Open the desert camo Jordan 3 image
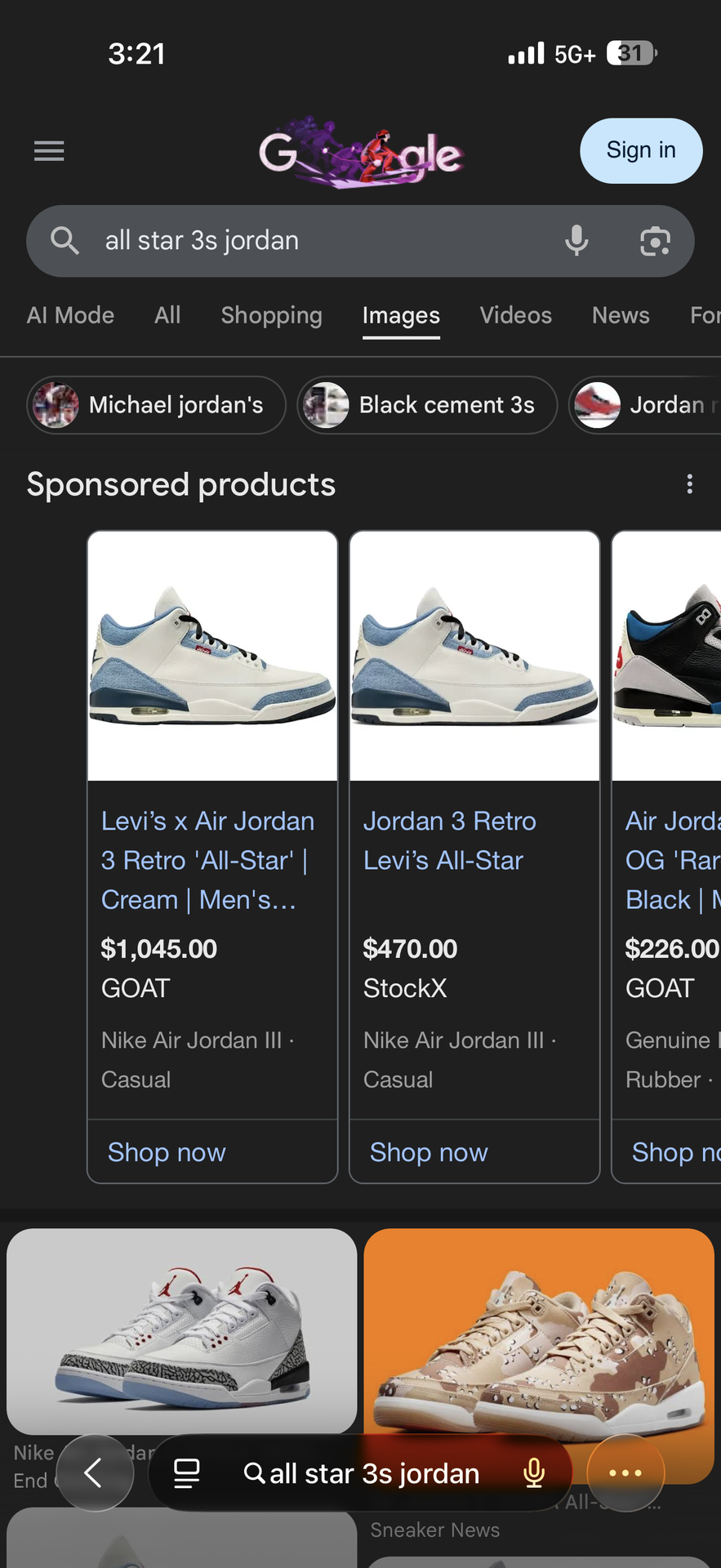 coord(539,1339)
